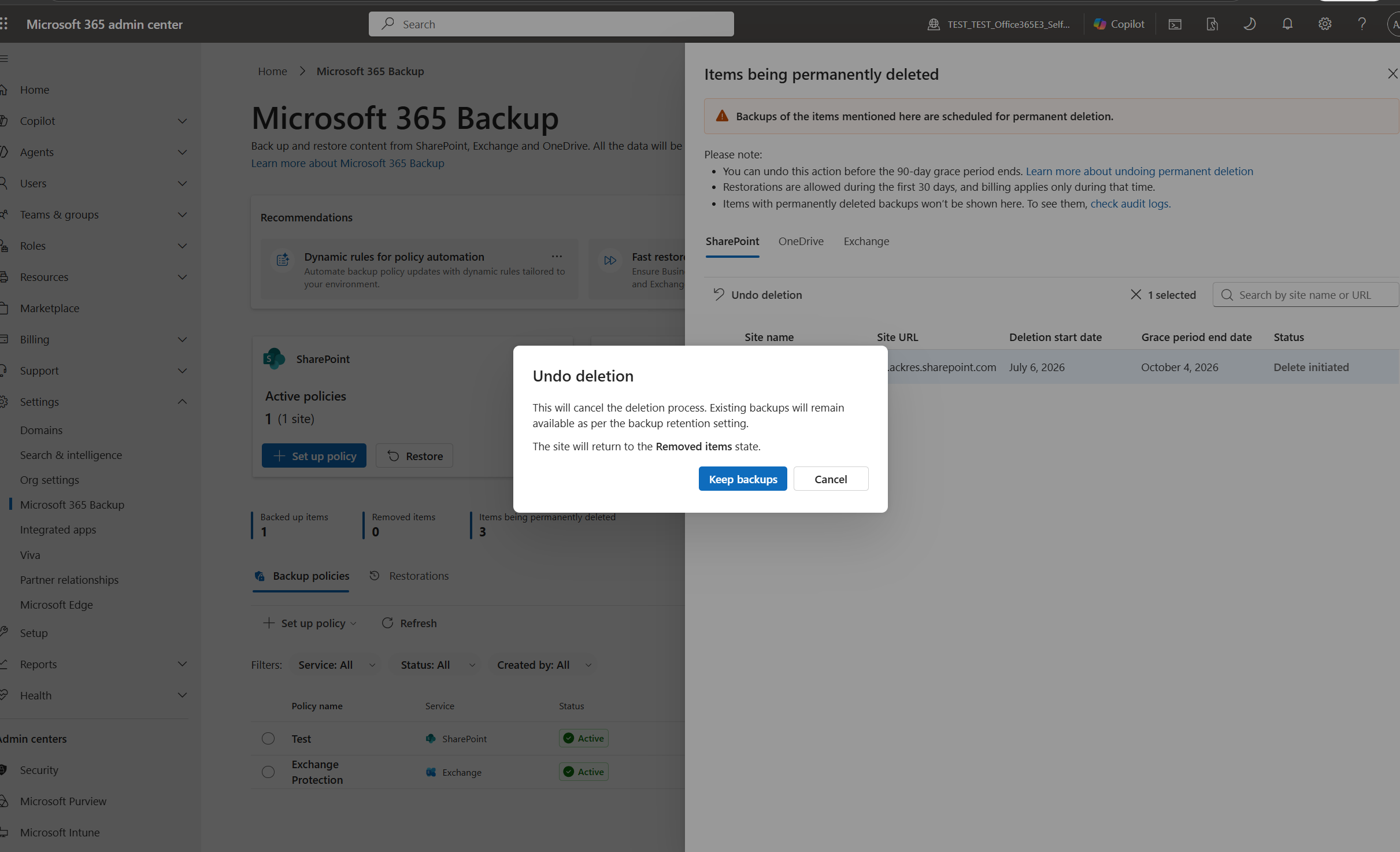Collapse navigation with the hamburger icon
The image size is (1400, 852).
(x=4, y=58)
